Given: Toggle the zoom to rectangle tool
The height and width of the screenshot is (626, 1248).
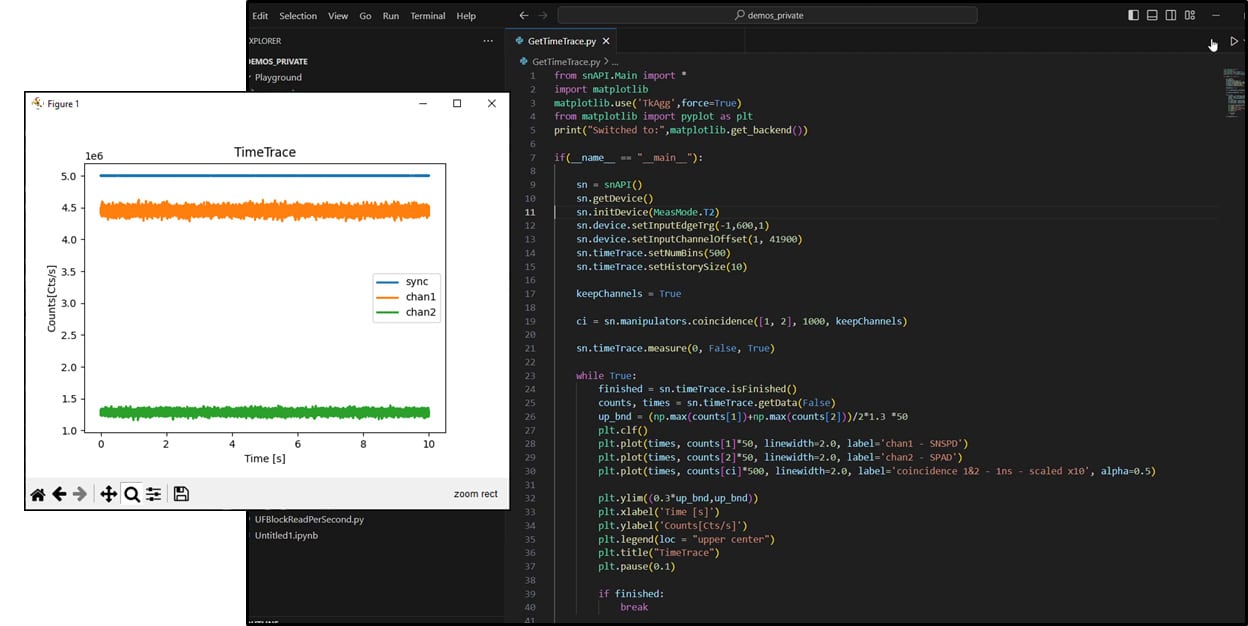Looking at the screenshot, I should pos(131,494).
